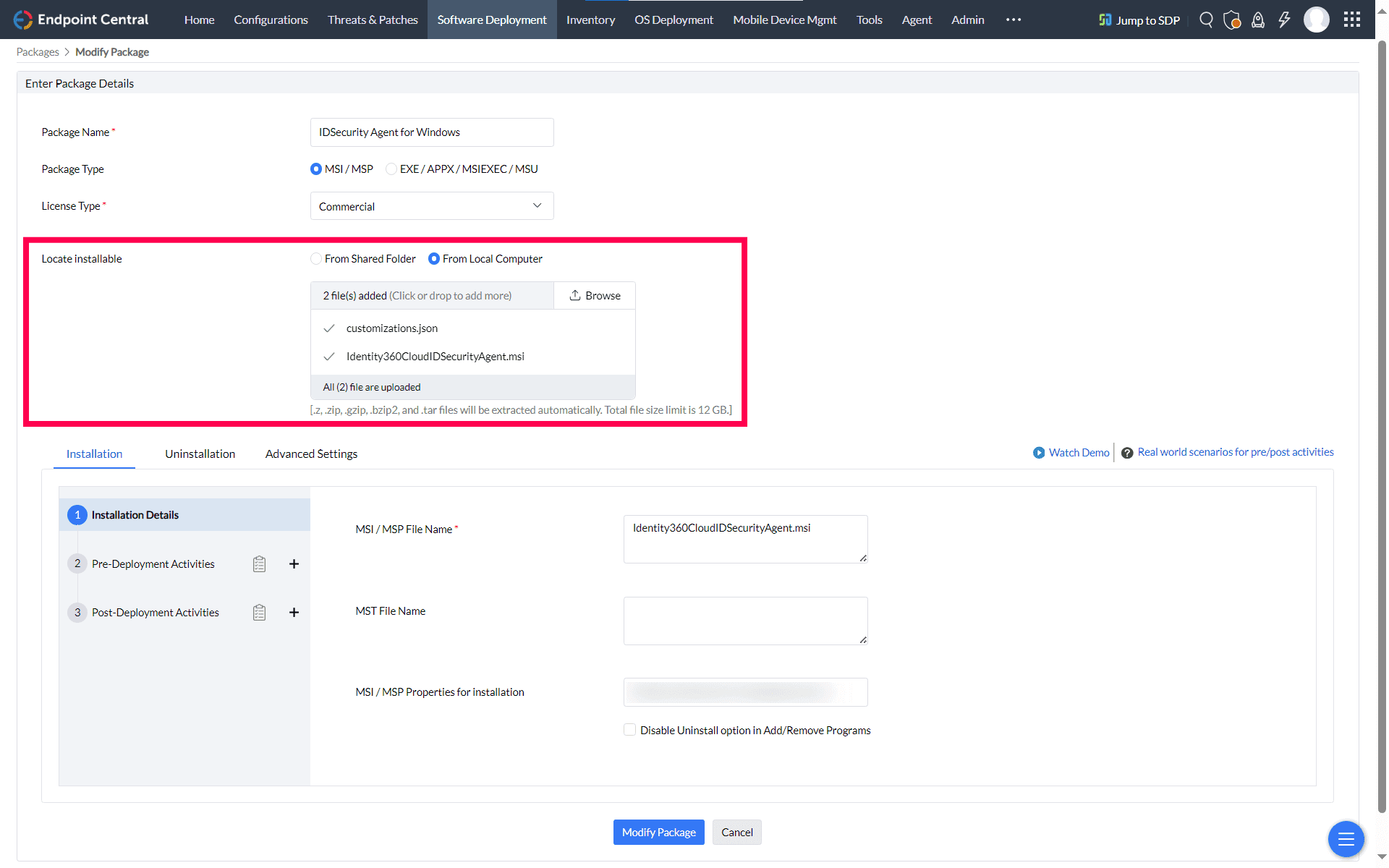The height and width of the screenshot is (868, 1389).
Task: Click the Modify Package button
Action: pos(658,833)
